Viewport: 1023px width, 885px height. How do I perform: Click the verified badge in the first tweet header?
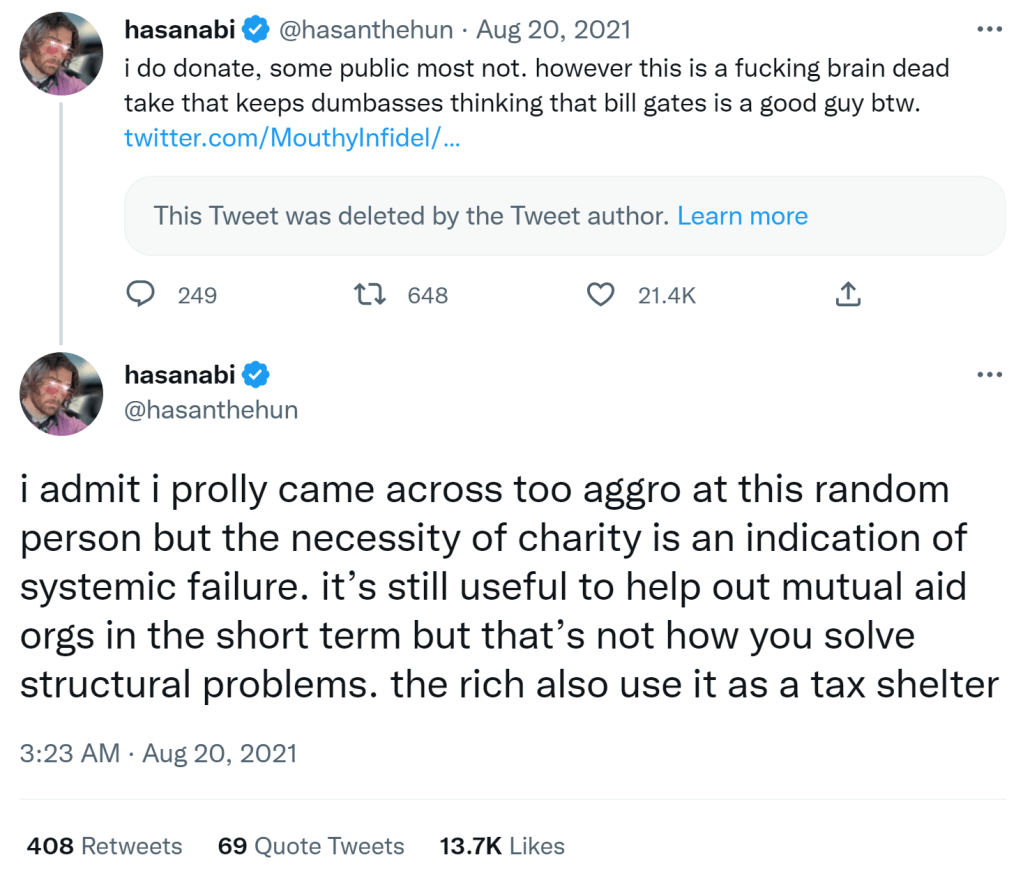pos(255,30)
